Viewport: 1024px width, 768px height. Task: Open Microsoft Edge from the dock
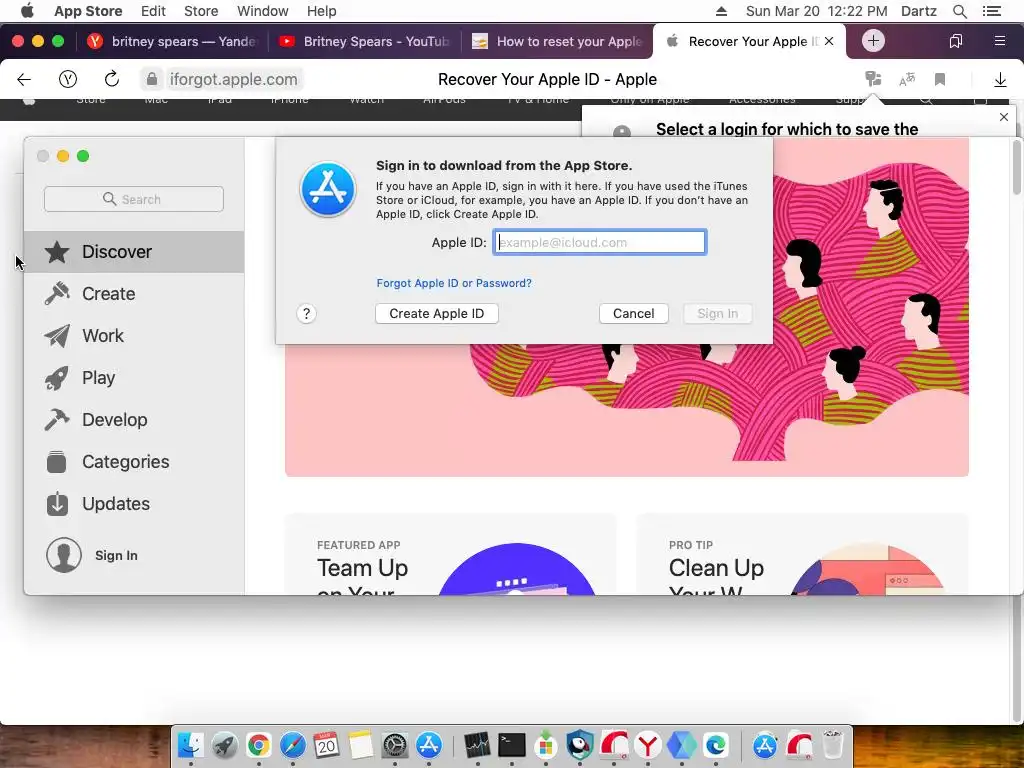[716, 744]
